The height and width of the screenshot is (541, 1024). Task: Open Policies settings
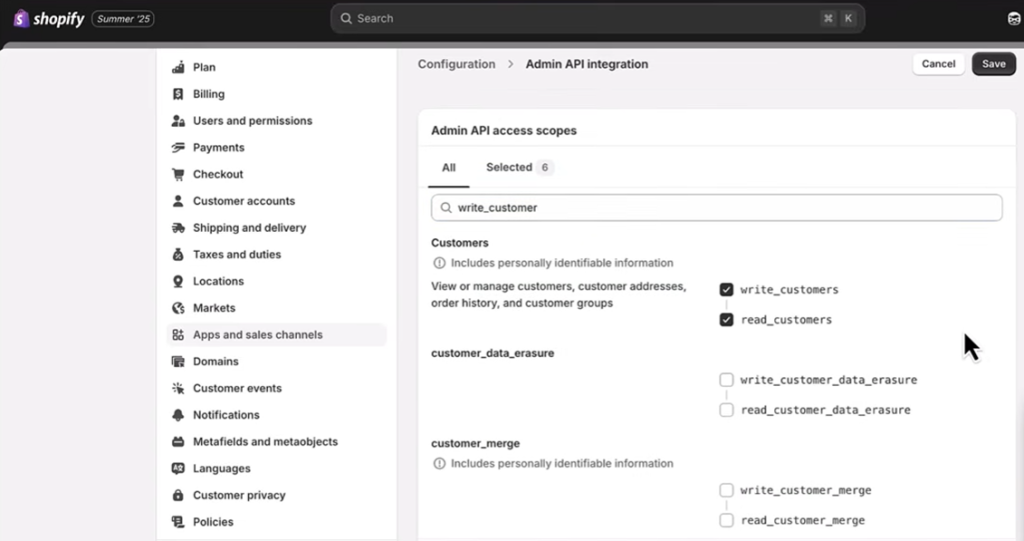[x=214, y=523]
